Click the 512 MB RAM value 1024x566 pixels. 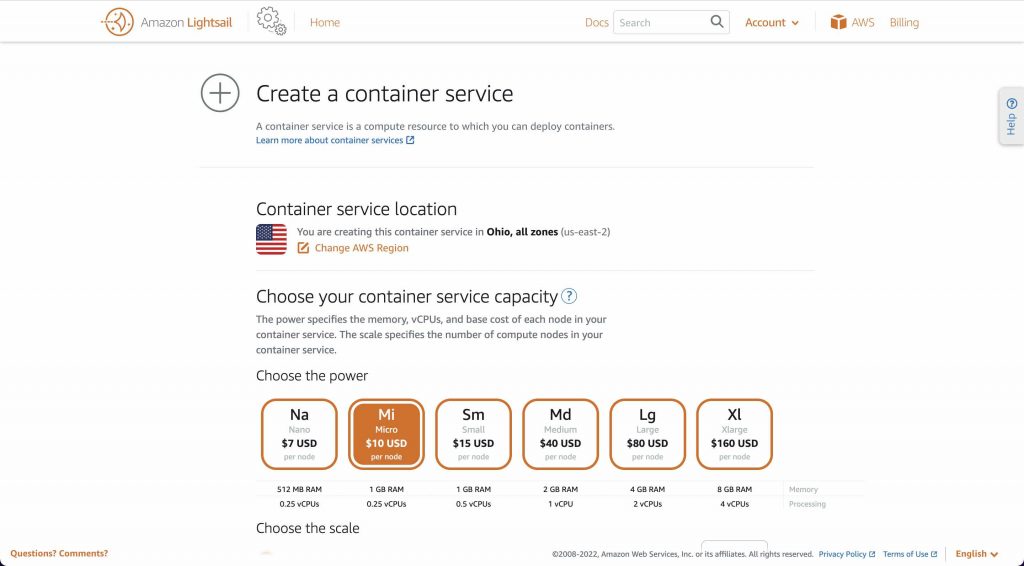coord(299,489)
